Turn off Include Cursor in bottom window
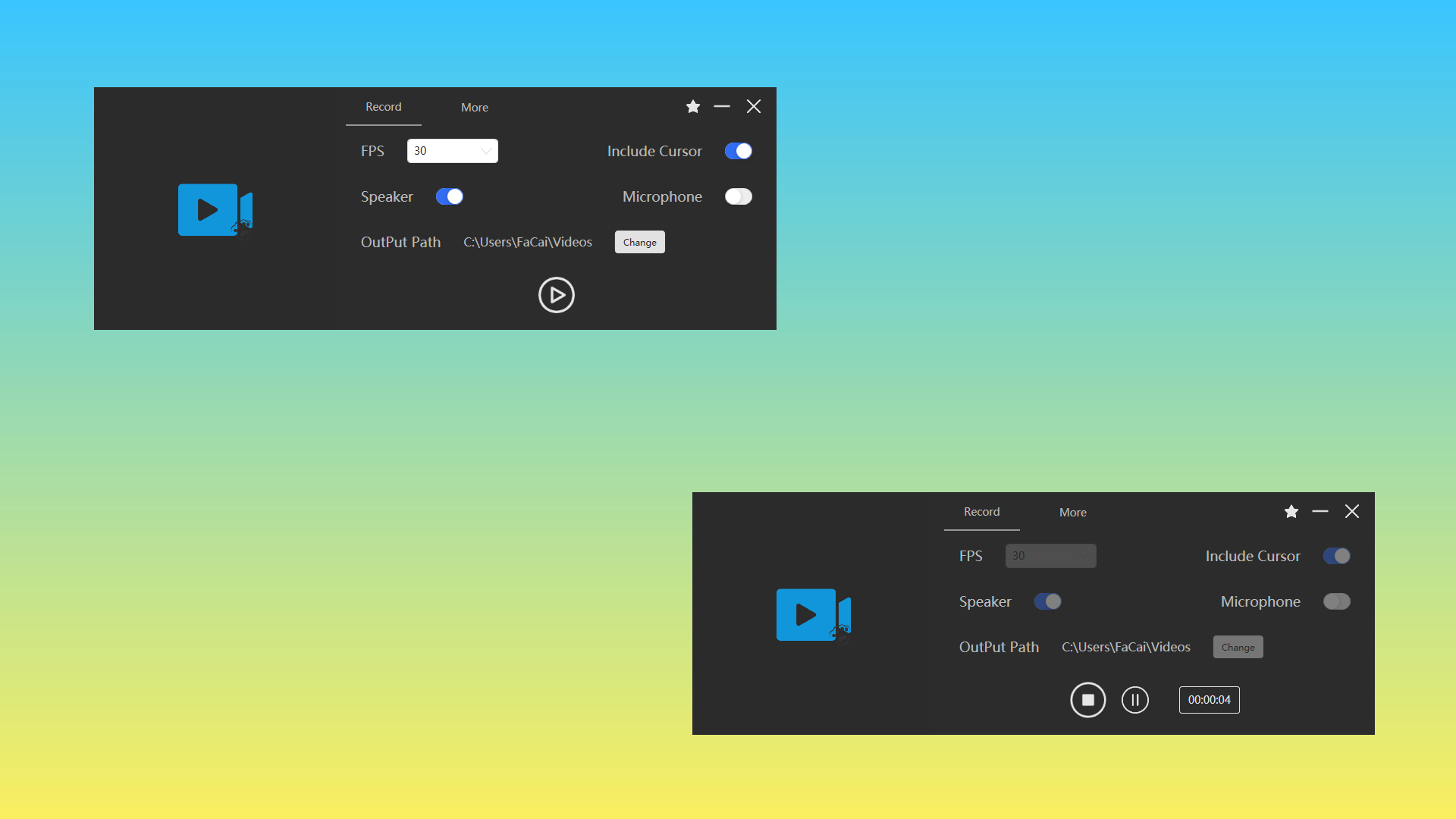1456x819 pixels. click(1336, 556)
